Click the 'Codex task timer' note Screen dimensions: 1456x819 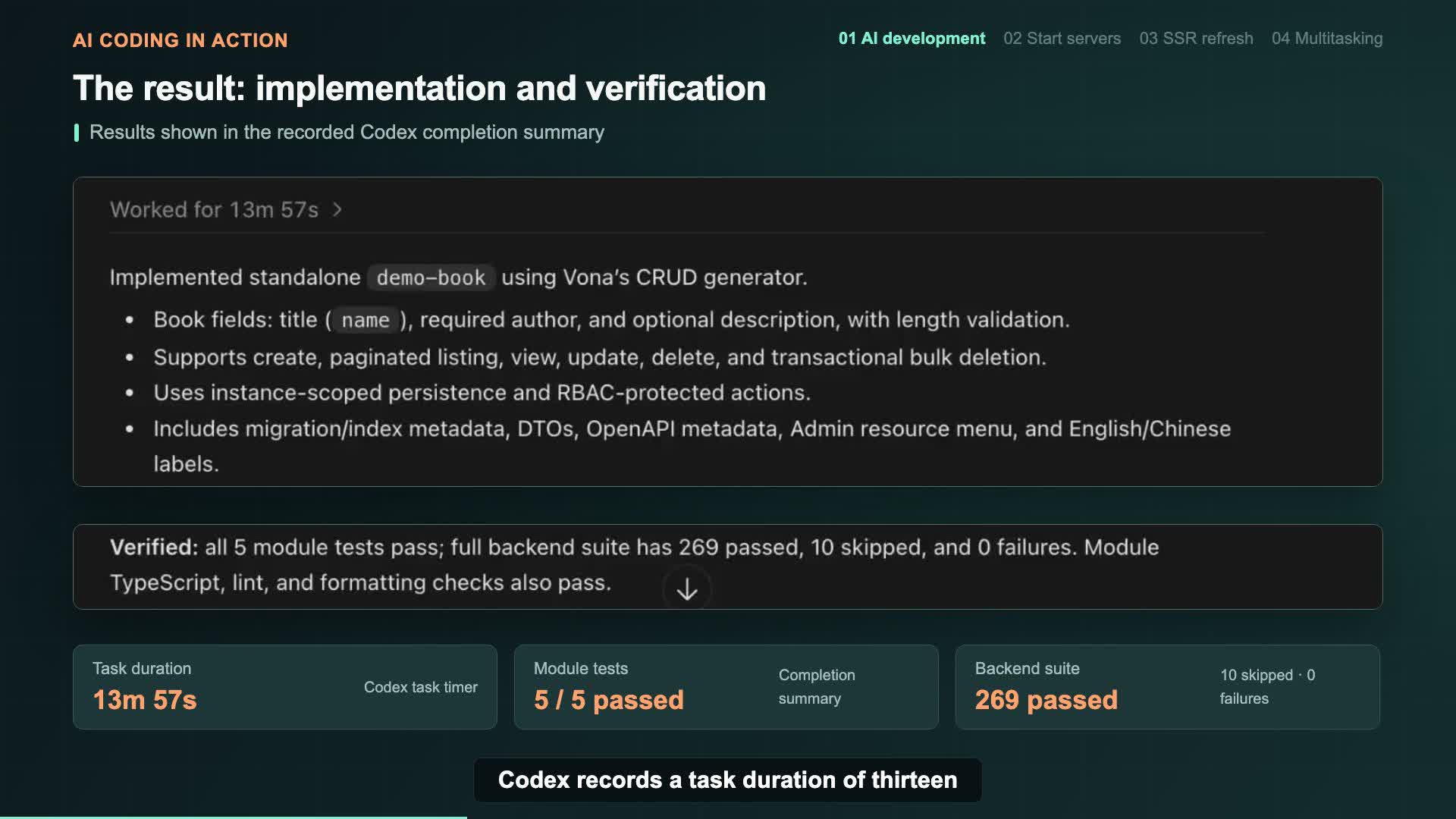click(x=421, y=687)
